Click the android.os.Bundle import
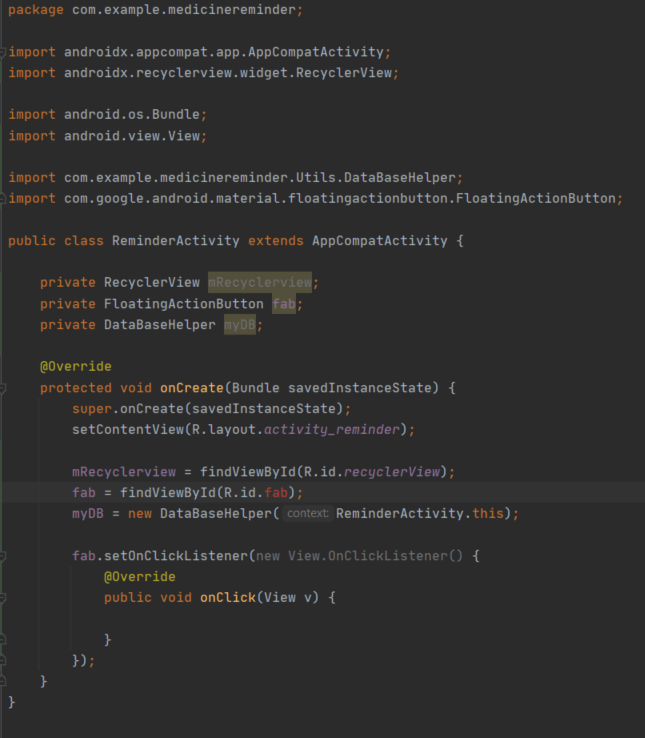645x738 pixels. tap(132, 114)
